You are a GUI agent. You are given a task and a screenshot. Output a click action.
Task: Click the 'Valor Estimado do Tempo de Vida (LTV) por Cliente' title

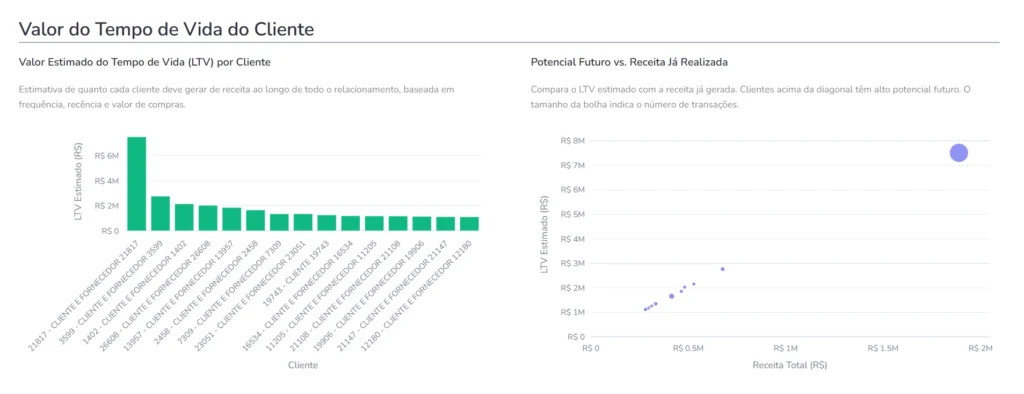(145, 62)
